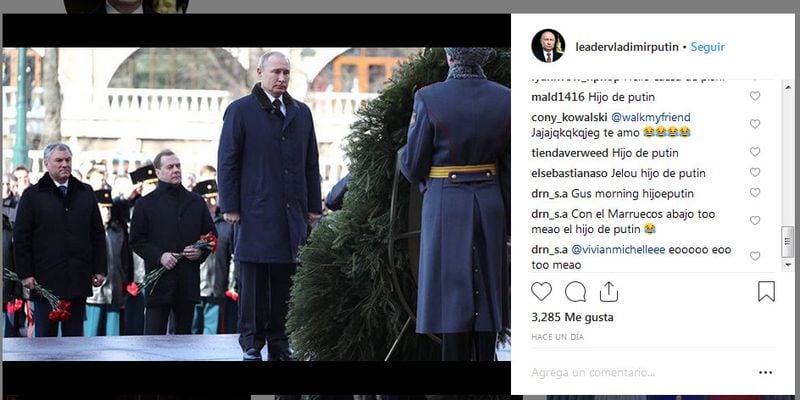Like tiendaverweed's comment heart

pos(755,152)
